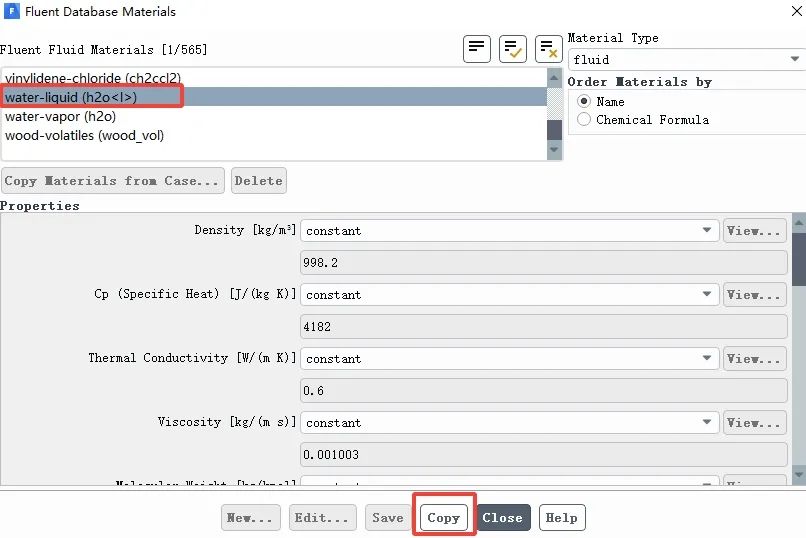Order materials by Chemical Formula
The width and height of the screenshot is (806, 538).
point(585,119)
